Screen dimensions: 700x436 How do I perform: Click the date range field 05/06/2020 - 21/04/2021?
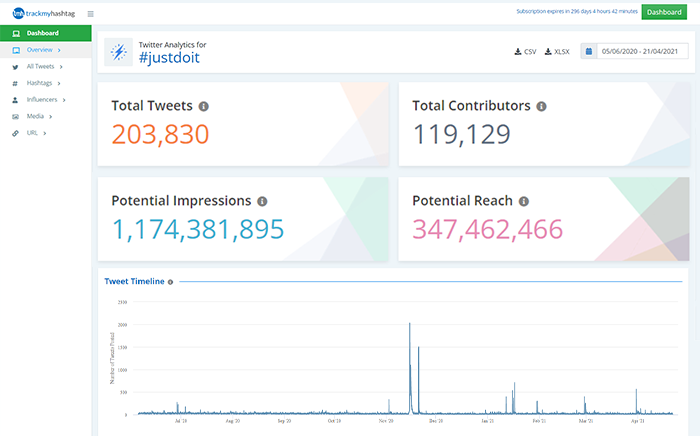click(642, 51)
